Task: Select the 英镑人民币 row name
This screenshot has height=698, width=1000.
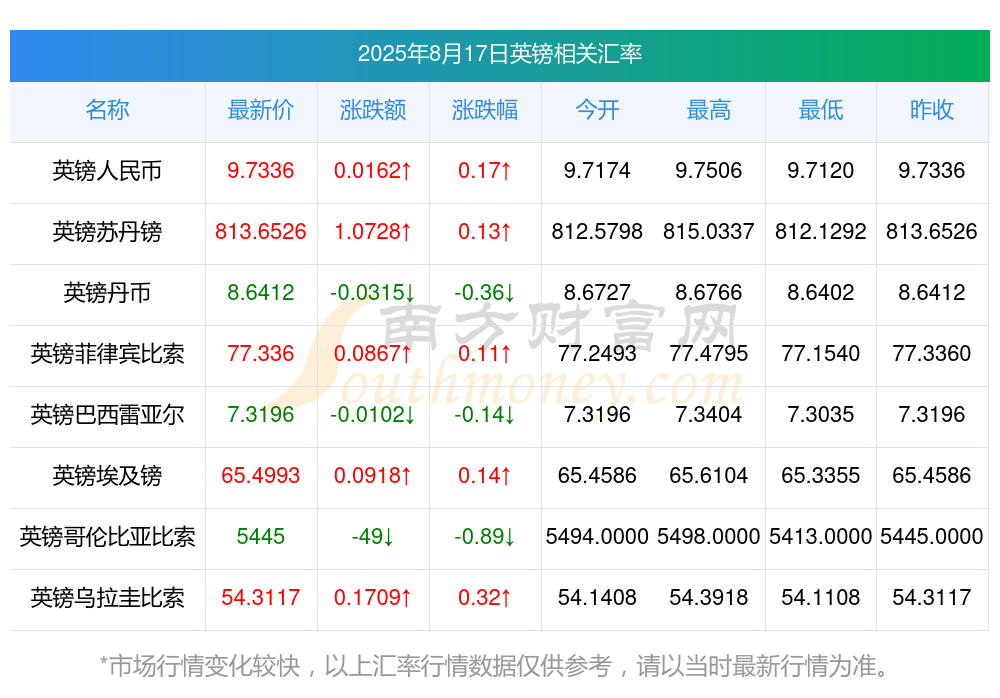Action: pos(107,171)
